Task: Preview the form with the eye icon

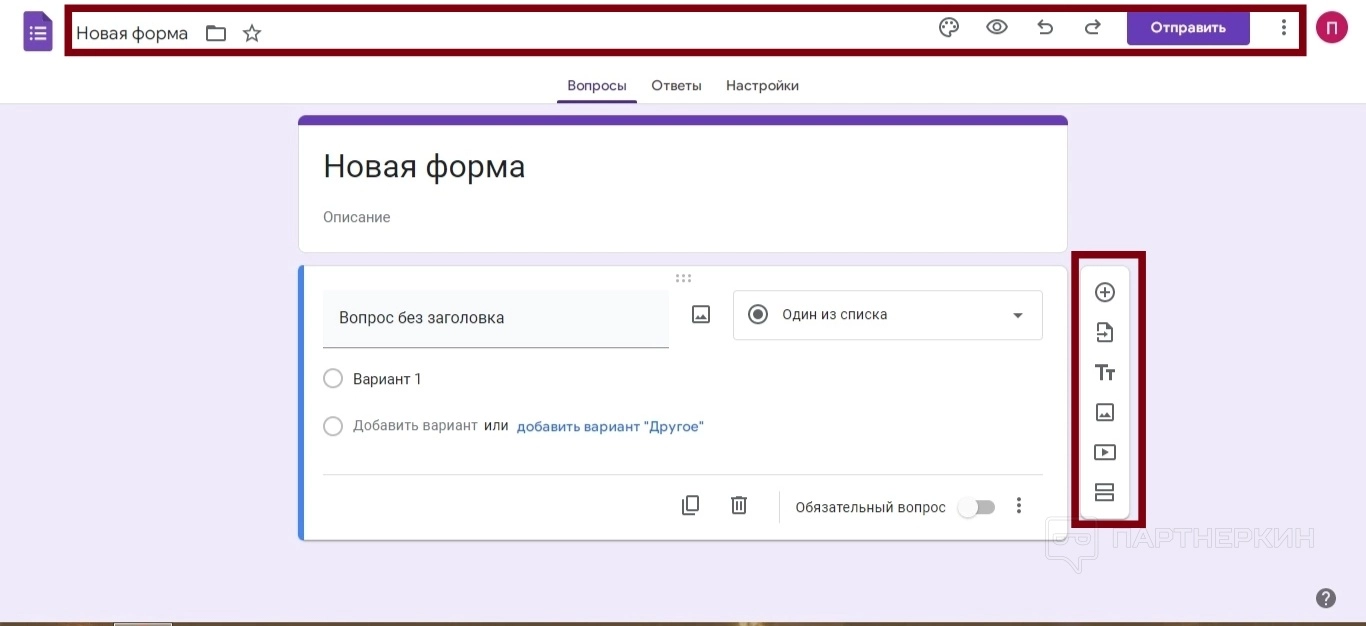Action: coord(996,28)
